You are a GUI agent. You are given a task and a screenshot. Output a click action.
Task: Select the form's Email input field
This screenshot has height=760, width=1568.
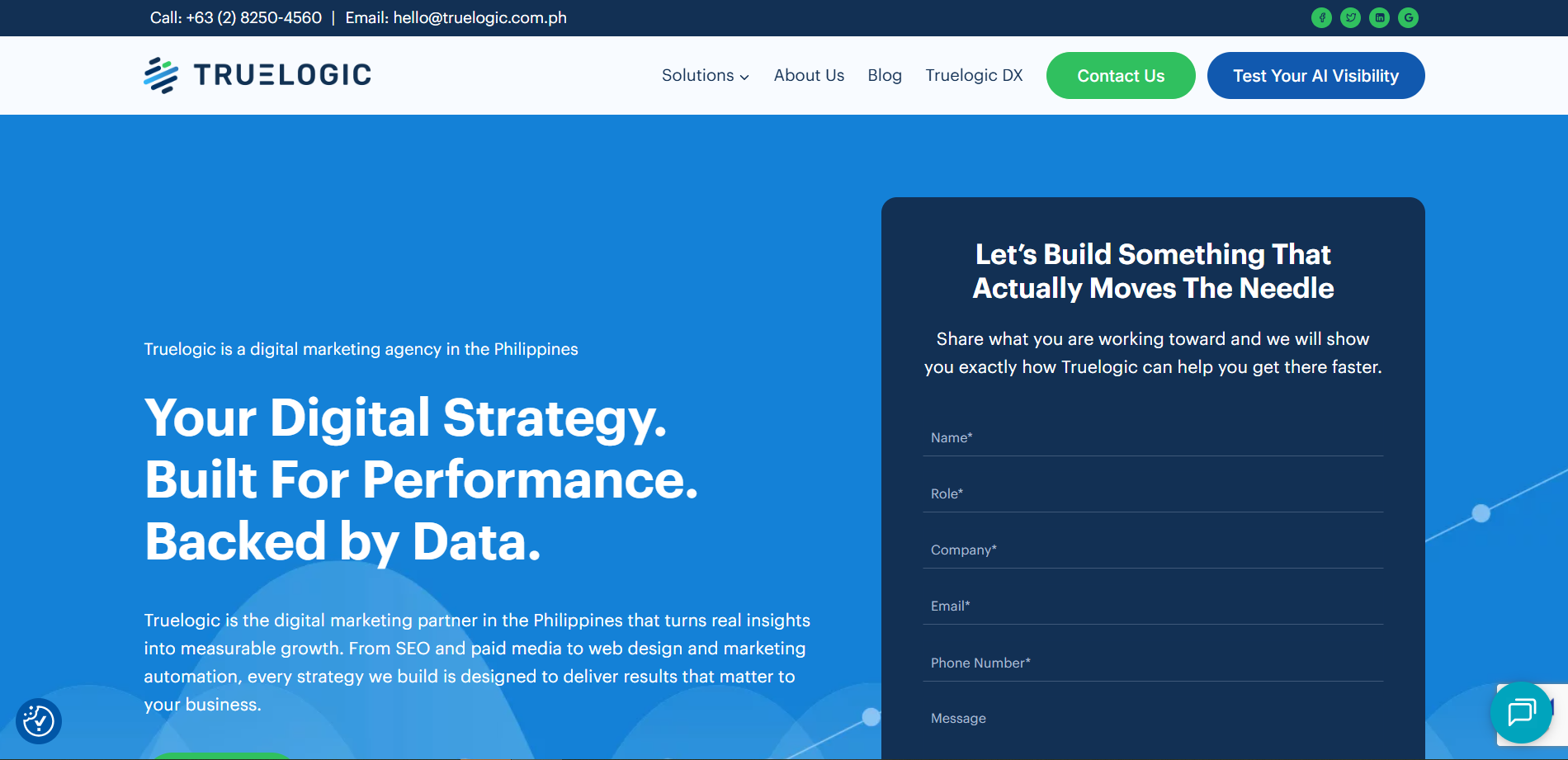click(1153, 607)
